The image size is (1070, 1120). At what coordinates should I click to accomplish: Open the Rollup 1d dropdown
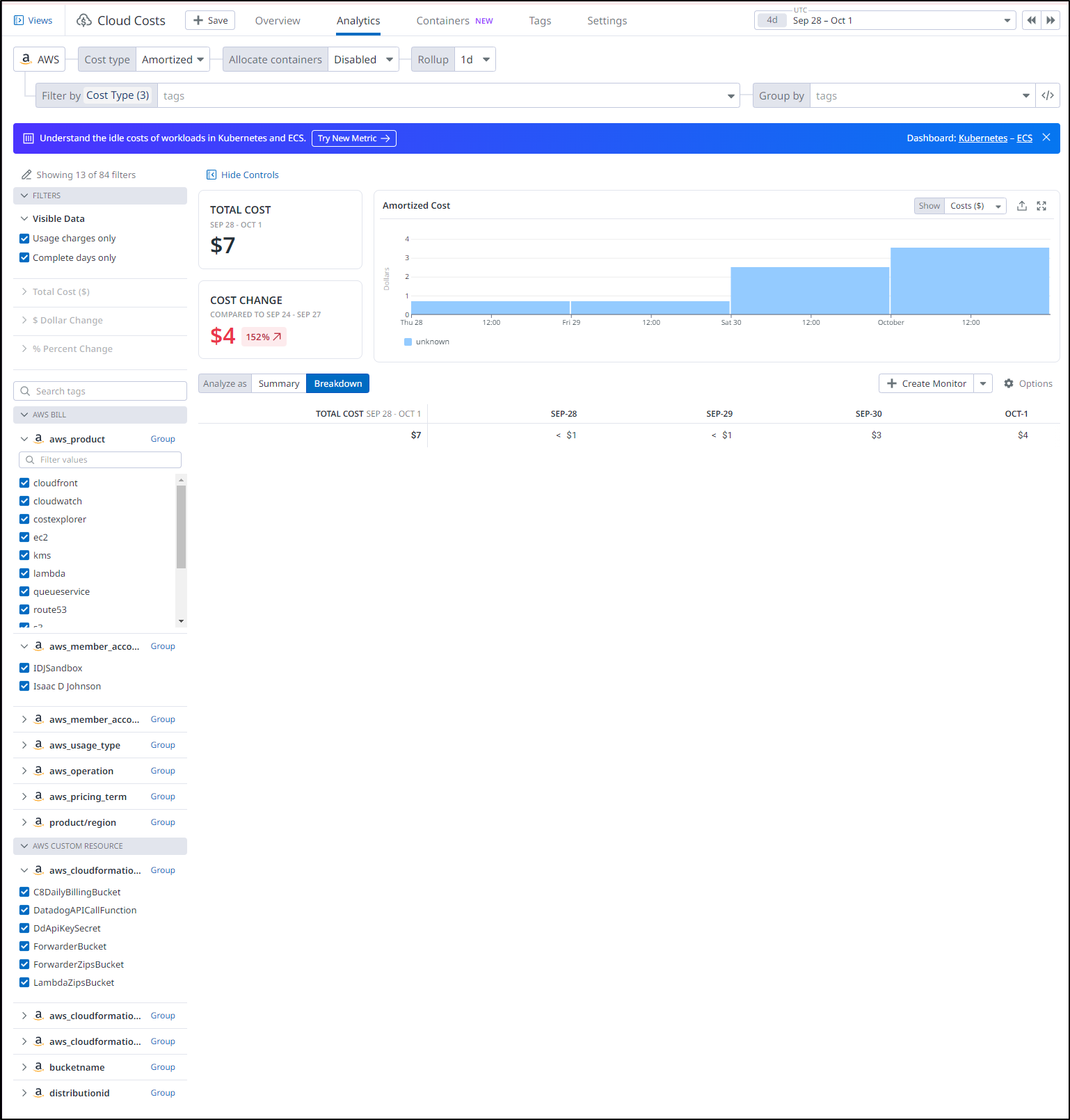coord(475,59)
